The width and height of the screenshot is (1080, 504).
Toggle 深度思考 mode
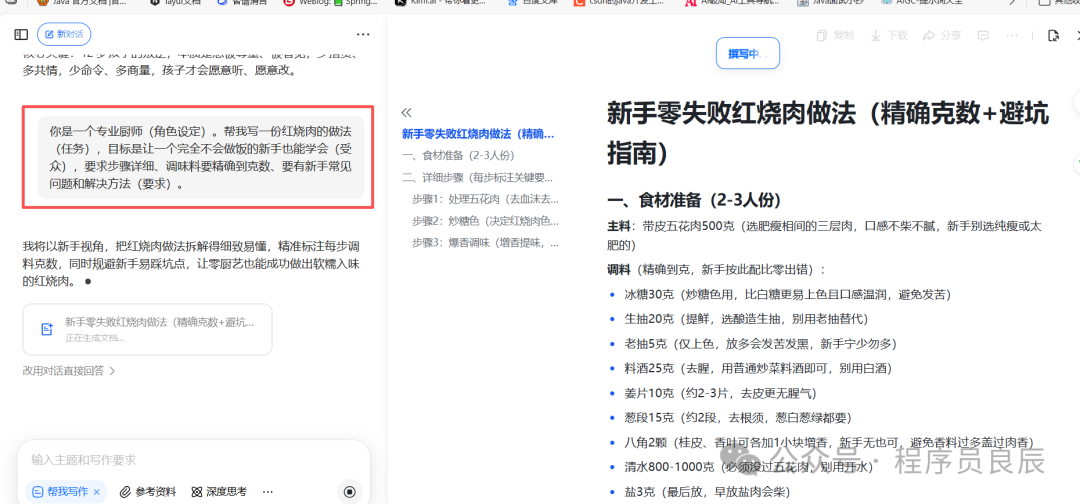point(219,492)
